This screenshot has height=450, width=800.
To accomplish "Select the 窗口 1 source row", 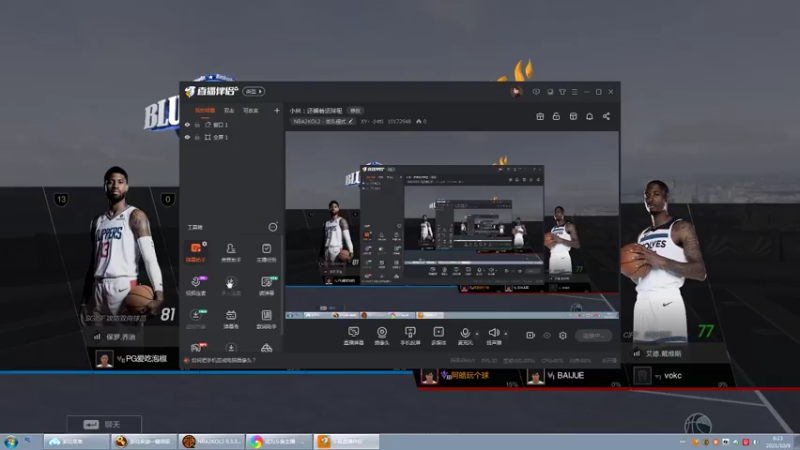I will (x=232, y=124).
